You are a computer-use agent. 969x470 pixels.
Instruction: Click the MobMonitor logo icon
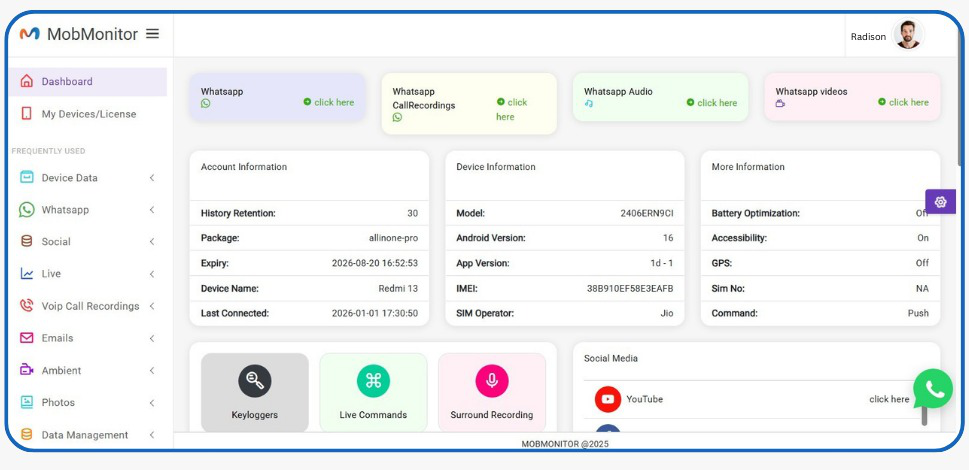(29, 34)
